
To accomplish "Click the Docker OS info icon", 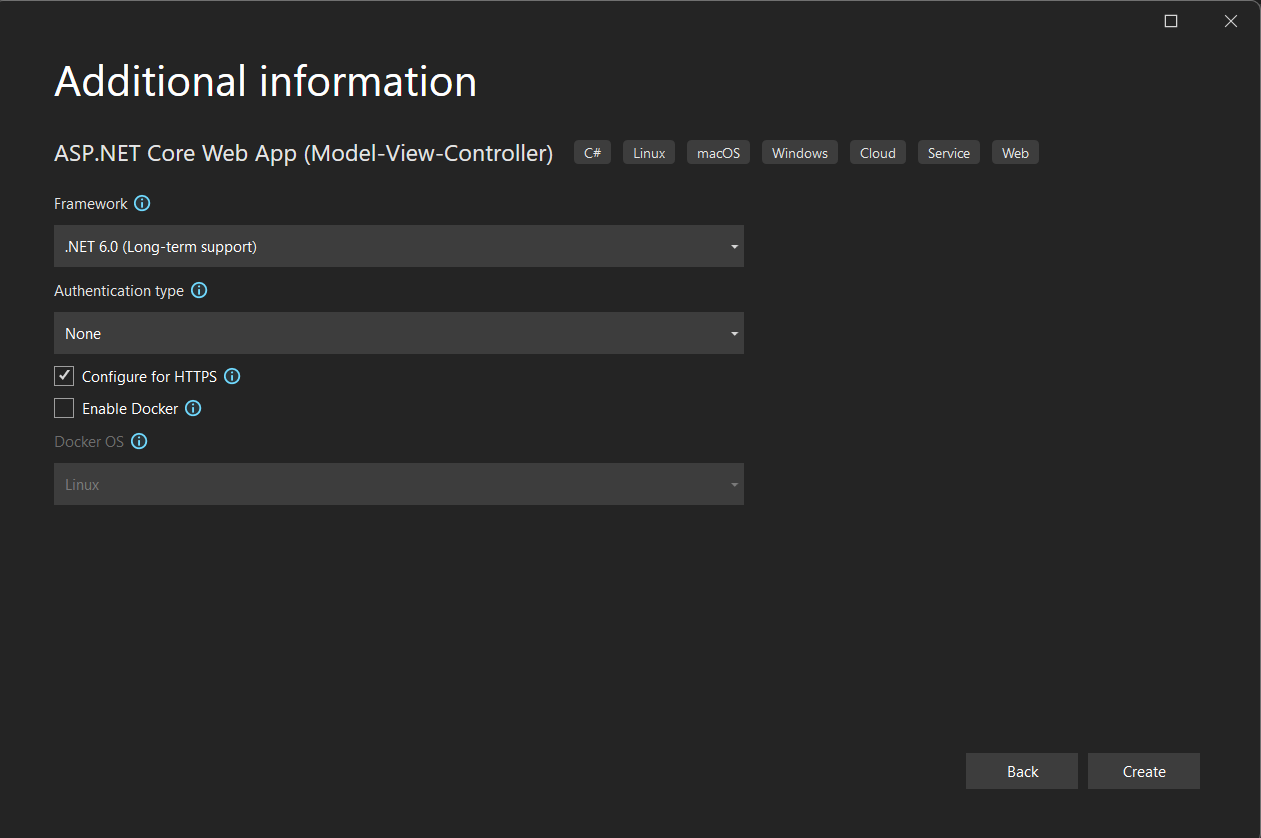I will (139, 441).
